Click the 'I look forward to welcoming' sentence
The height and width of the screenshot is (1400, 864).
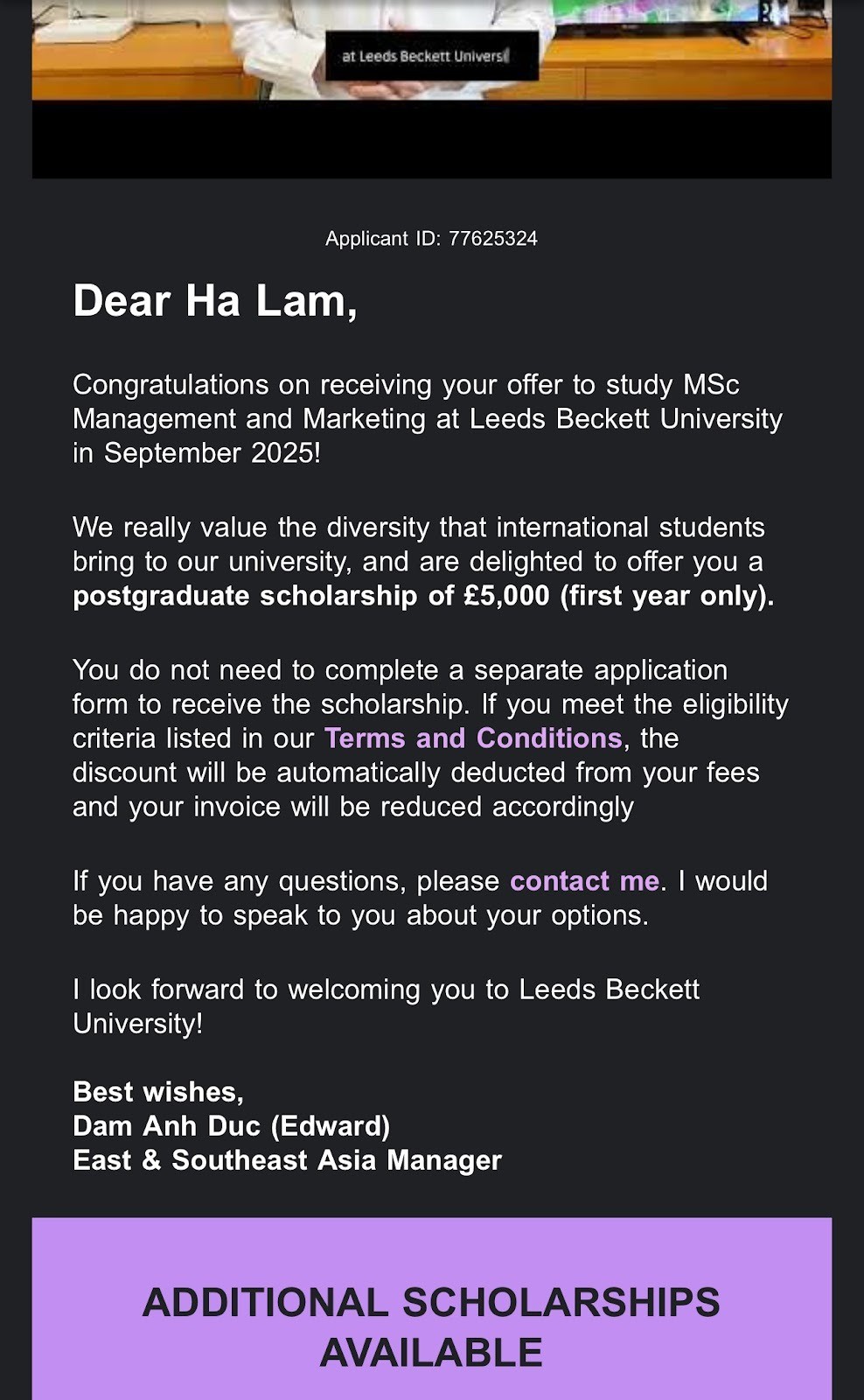point(386,990)
